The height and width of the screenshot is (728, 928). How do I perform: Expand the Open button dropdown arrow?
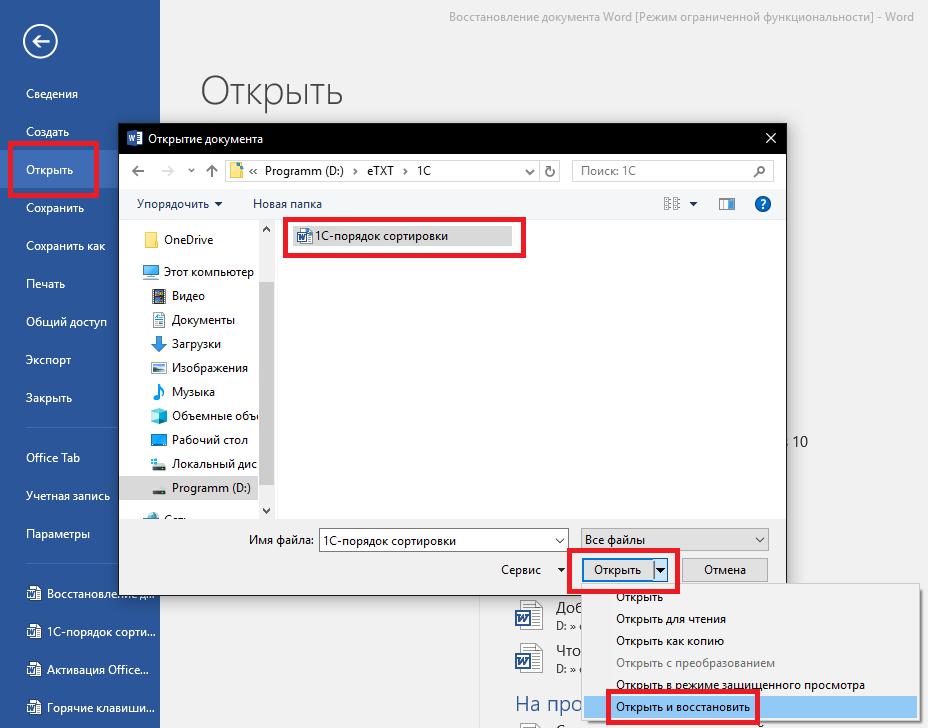point(660,570)
